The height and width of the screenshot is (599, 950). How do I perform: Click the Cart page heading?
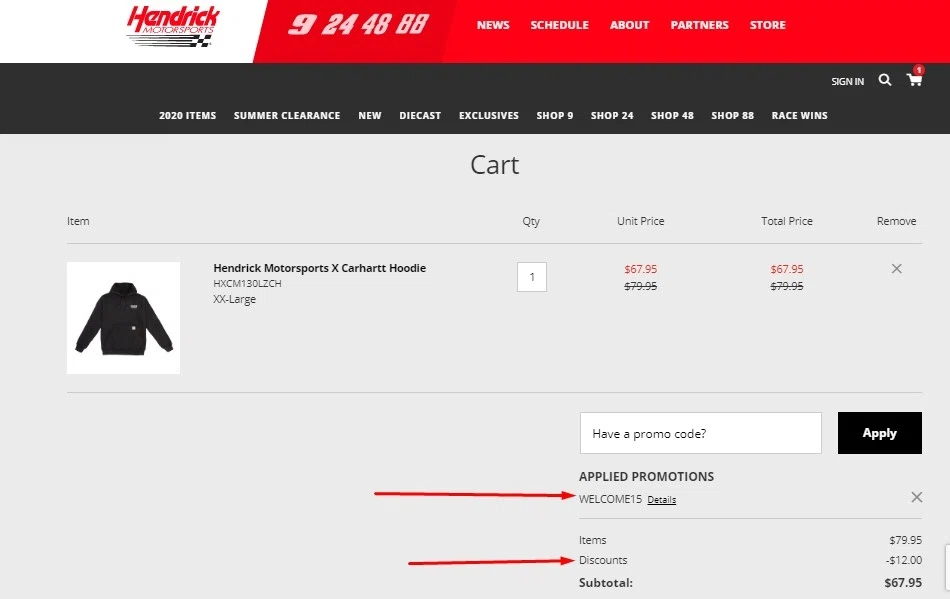click(494, 165)
